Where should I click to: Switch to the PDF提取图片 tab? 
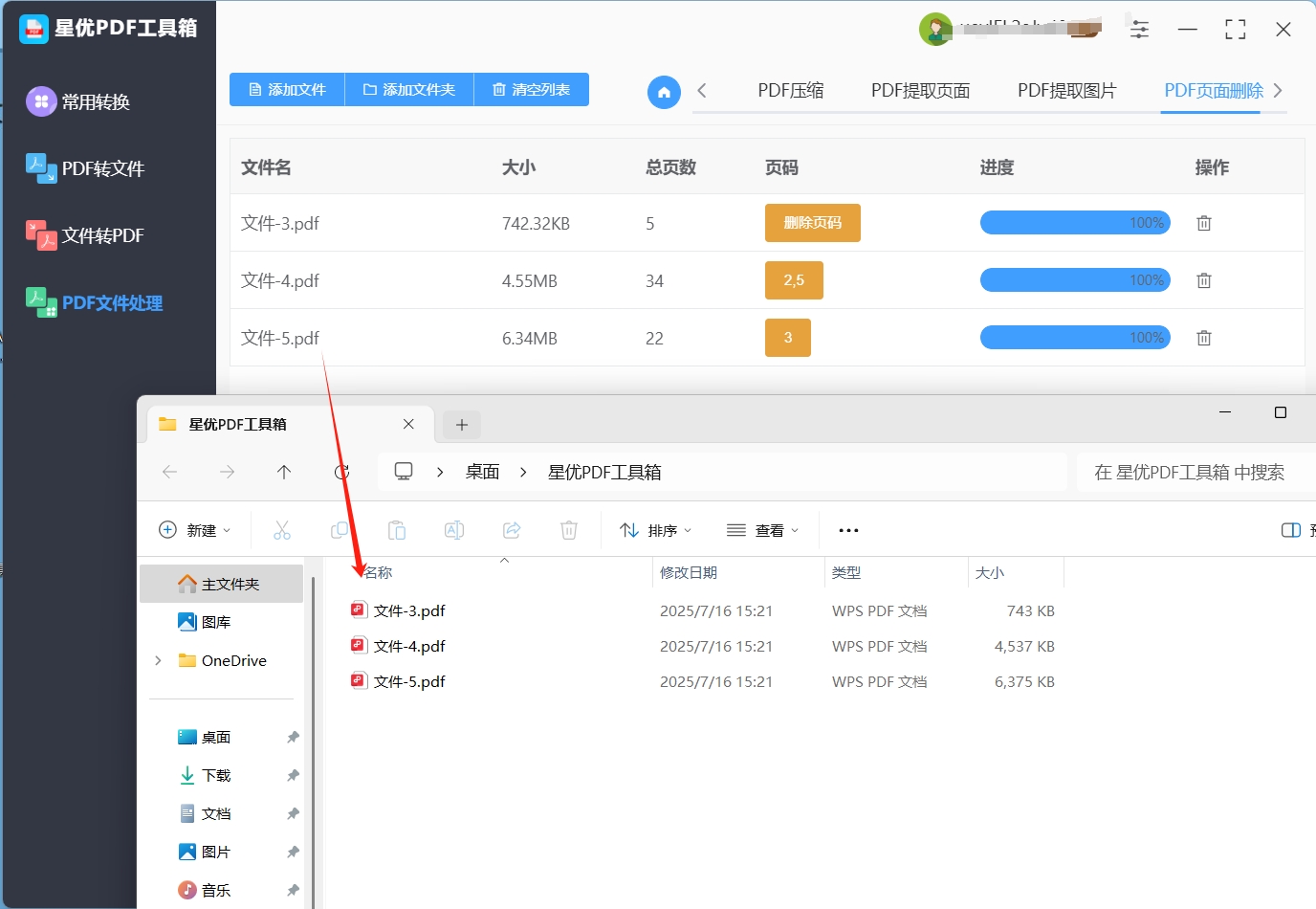click(x=1066, y=91)
